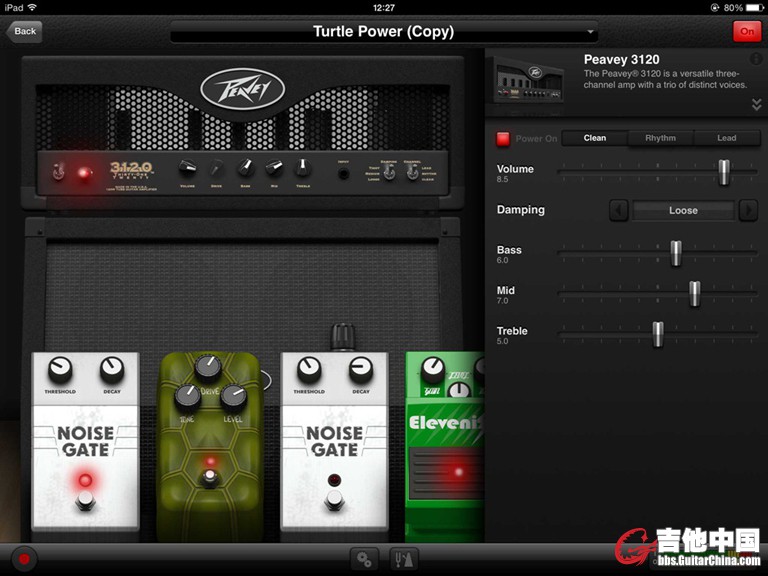
Task: Click the Treble knob on the amp head
Action: tap(303, 168)
